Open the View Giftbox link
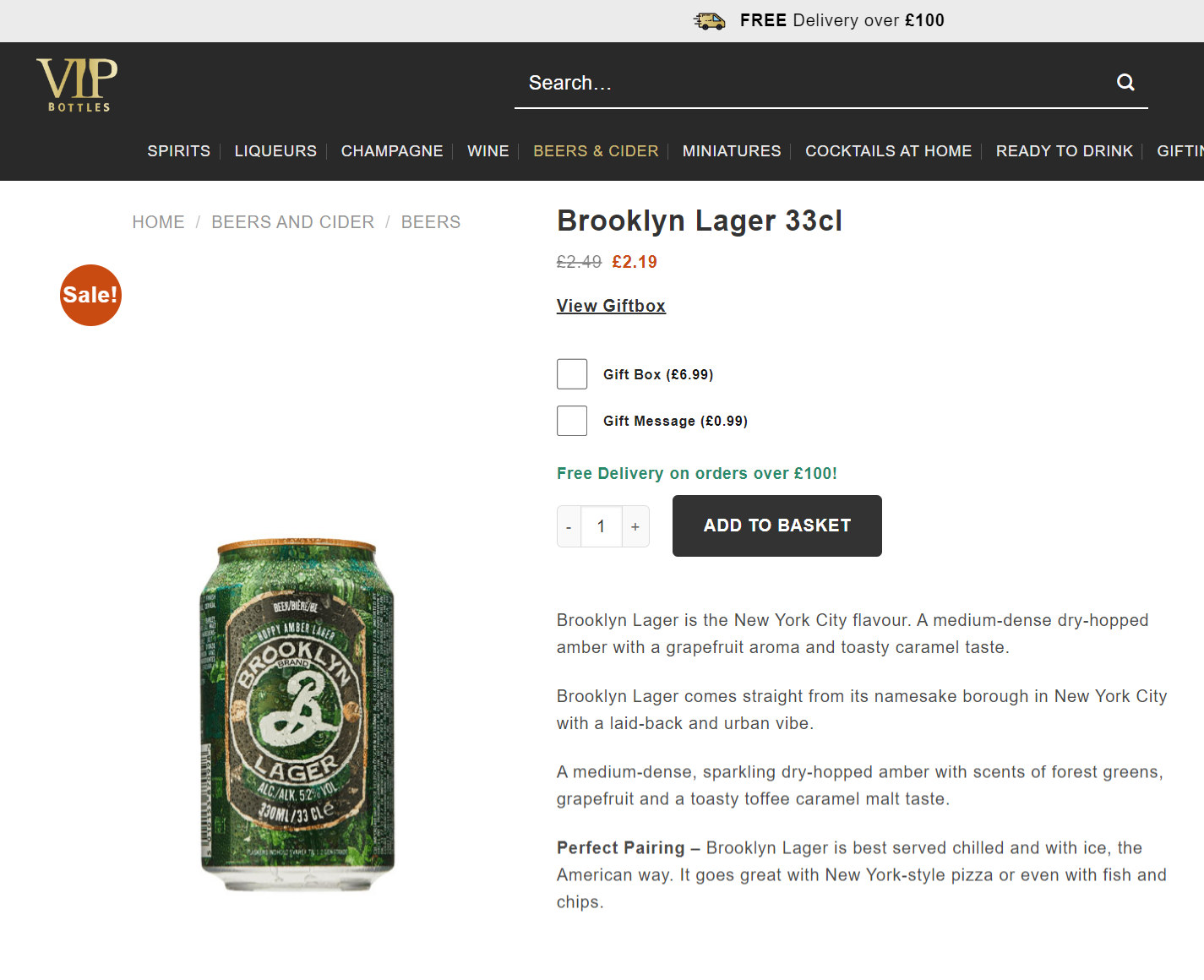 point(611,306)
